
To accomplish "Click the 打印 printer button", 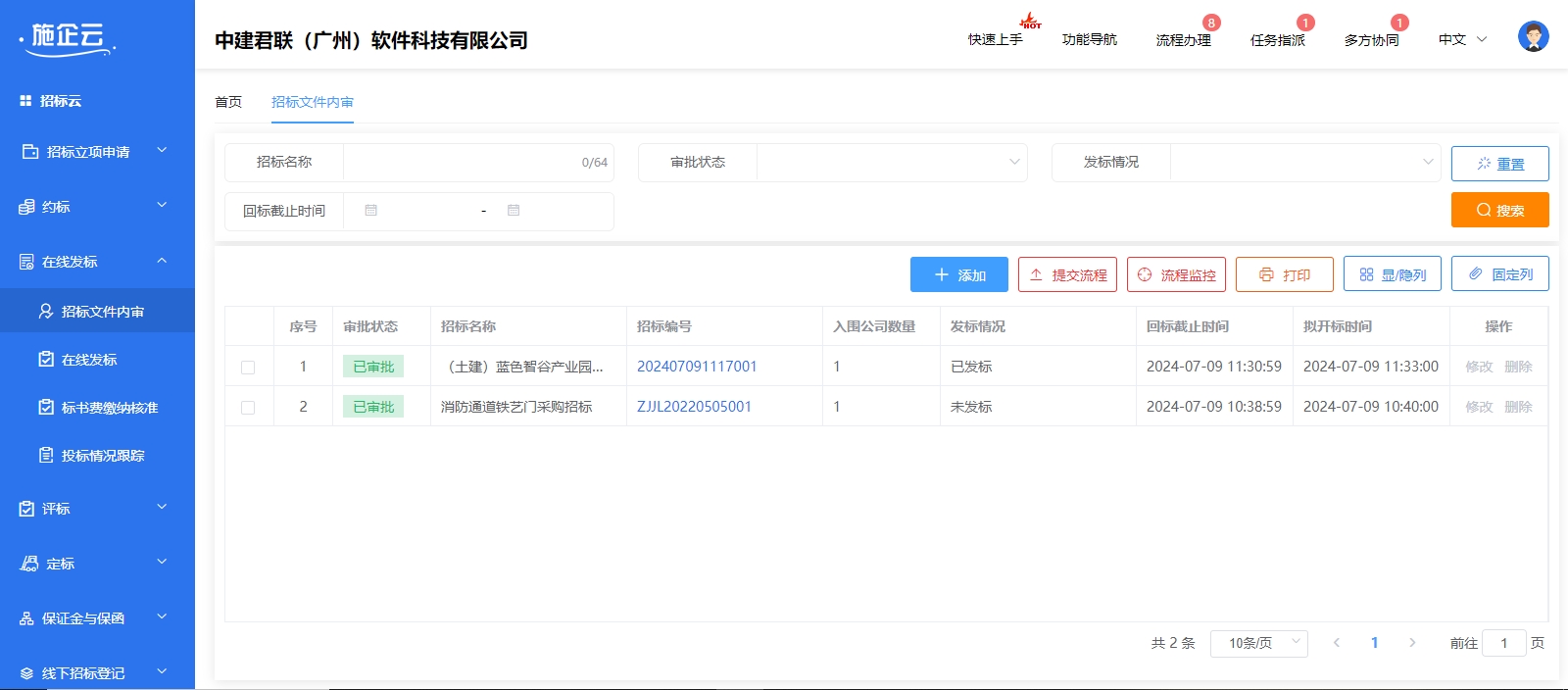I will coord(1284,275).
